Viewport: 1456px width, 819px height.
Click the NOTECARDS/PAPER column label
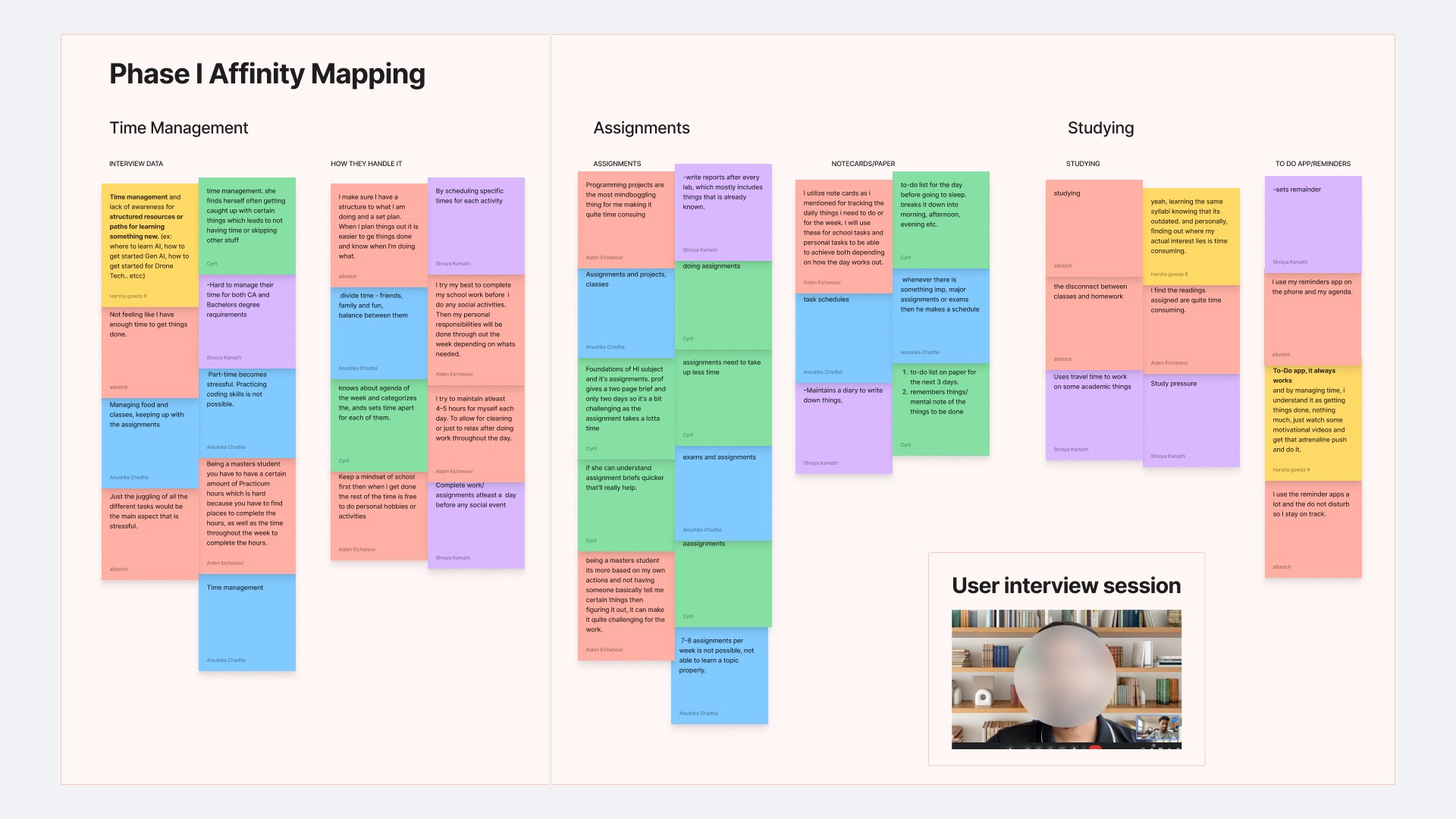point(863,164)
